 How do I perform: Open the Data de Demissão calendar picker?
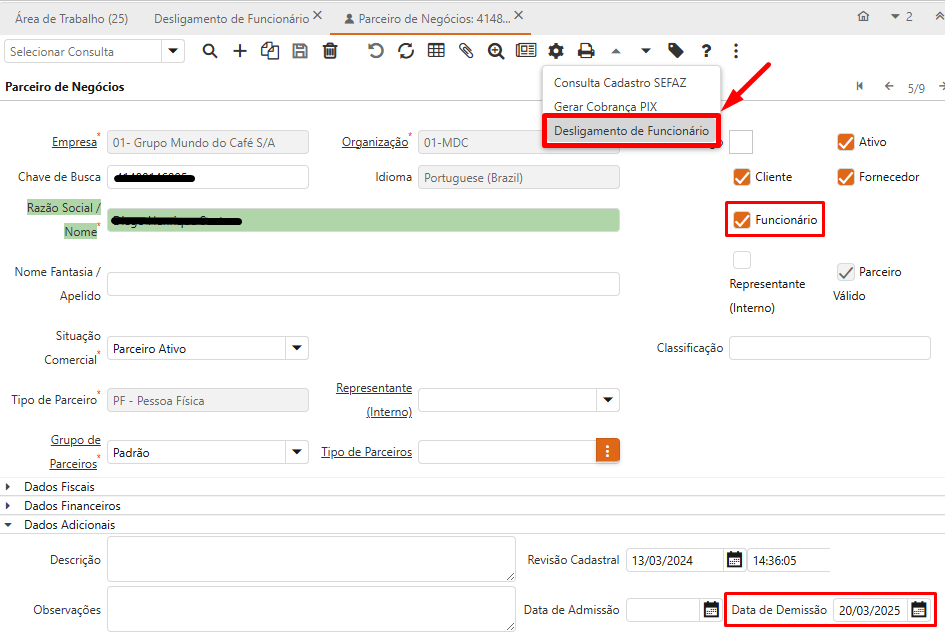click(918, 609)
